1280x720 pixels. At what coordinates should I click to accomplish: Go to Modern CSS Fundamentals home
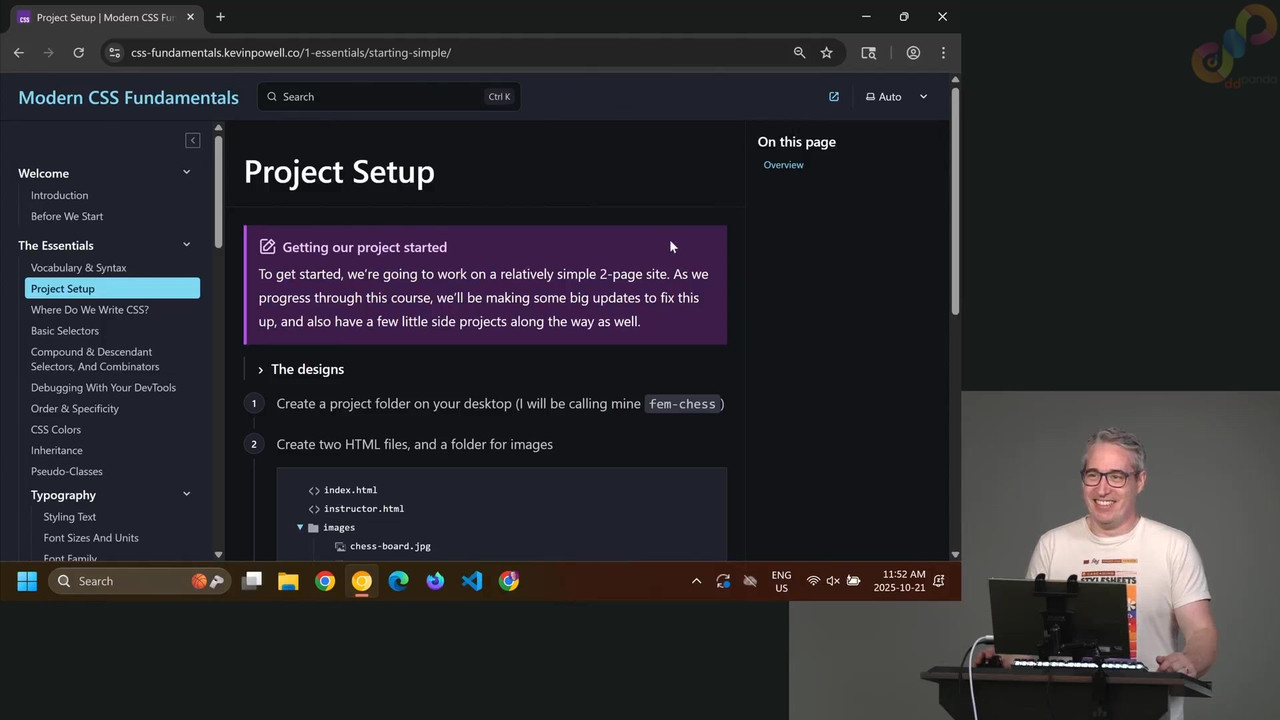point(128,97)
